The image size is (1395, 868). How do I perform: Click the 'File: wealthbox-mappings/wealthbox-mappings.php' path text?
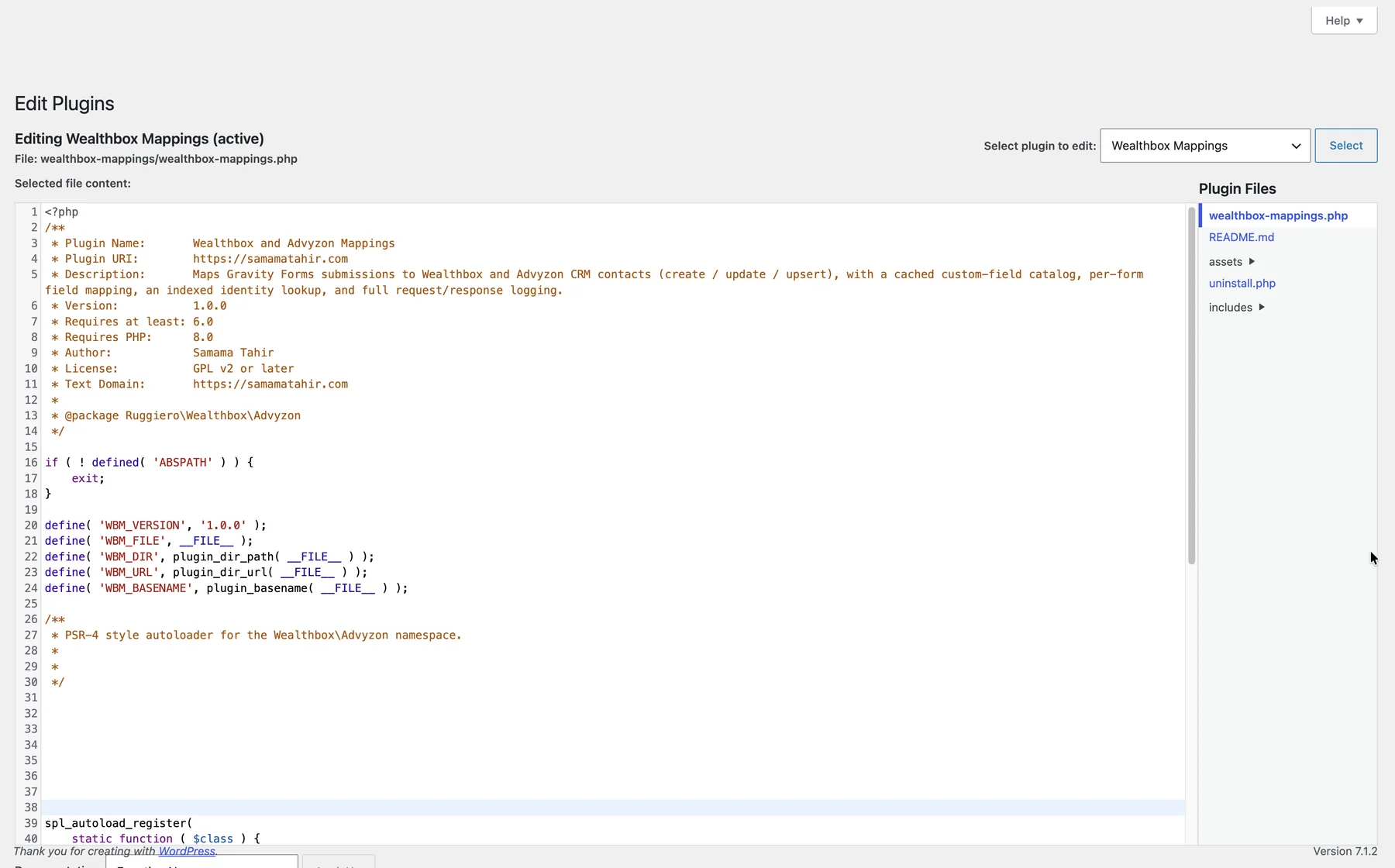(x=156, y=159)
